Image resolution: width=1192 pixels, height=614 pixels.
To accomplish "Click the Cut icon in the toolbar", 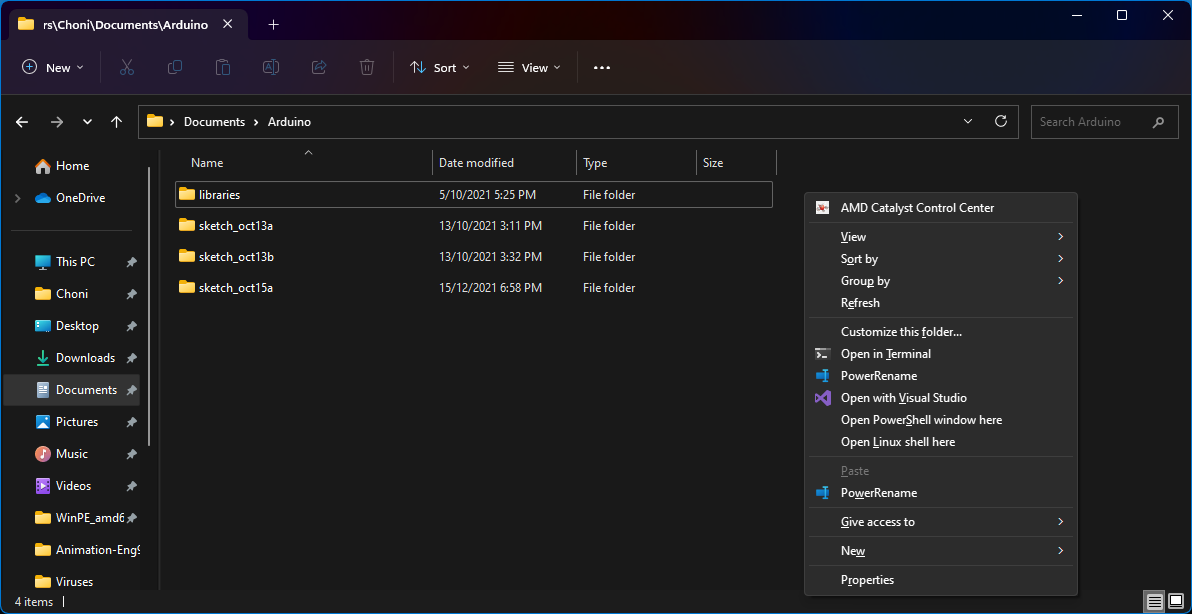I will (126, 67).
